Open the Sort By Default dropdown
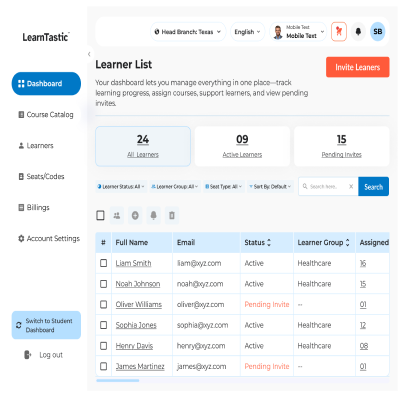The width and height of the screenshot is (401, 394). (270, 187)
